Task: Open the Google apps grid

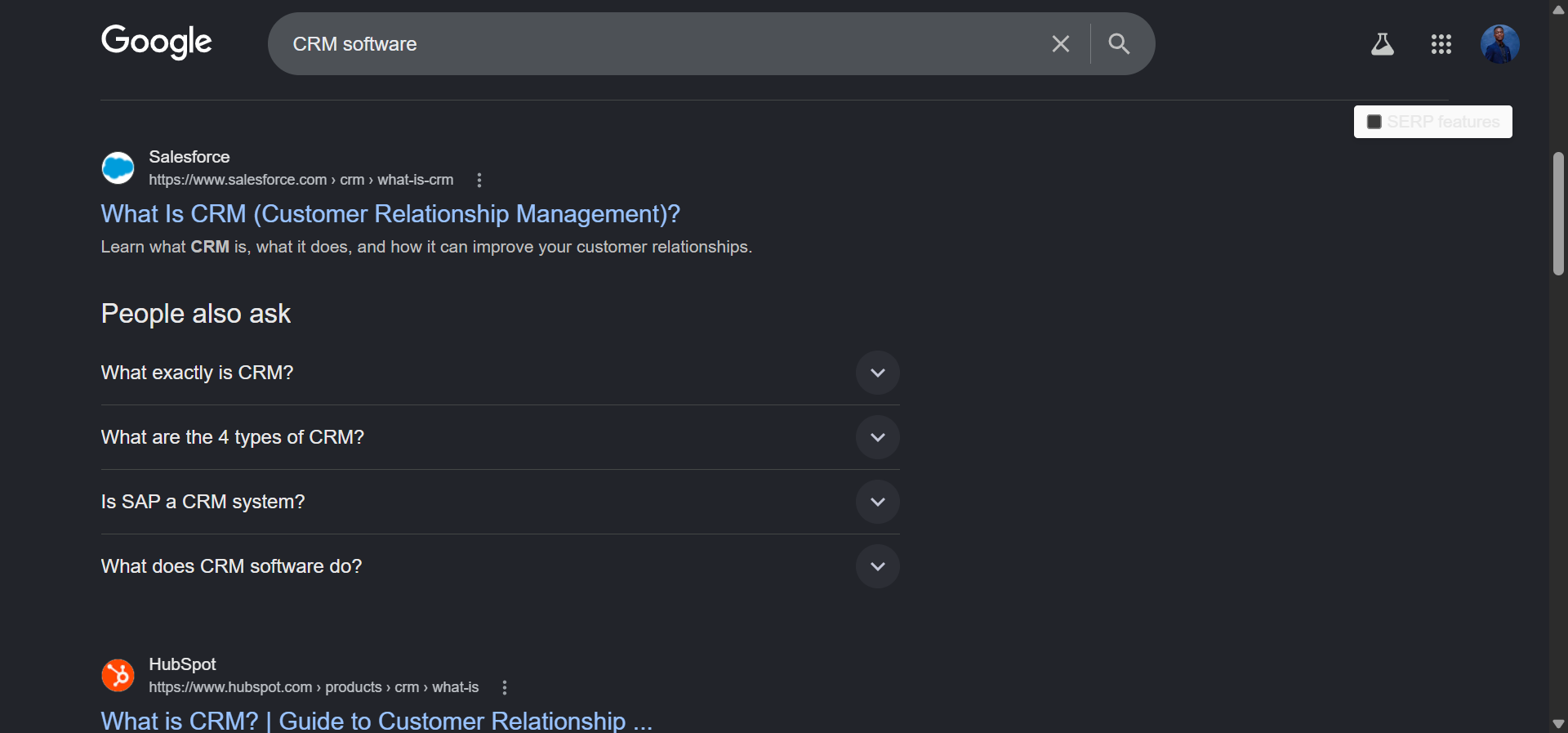Action: coord(1441,44)
